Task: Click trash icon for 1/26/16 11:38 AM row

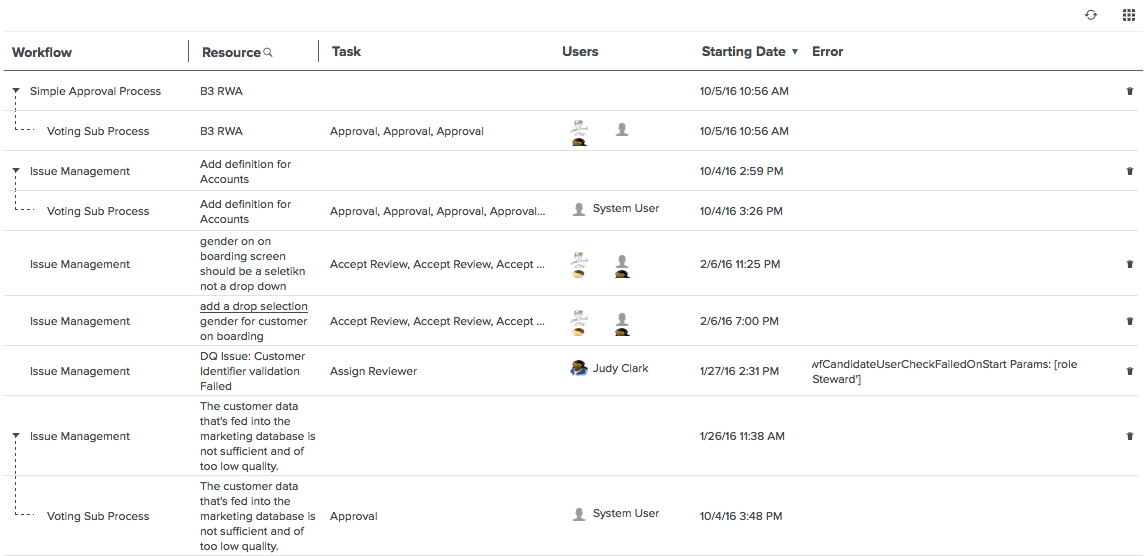Action: pyautogui.click(x=1130, y=436)
